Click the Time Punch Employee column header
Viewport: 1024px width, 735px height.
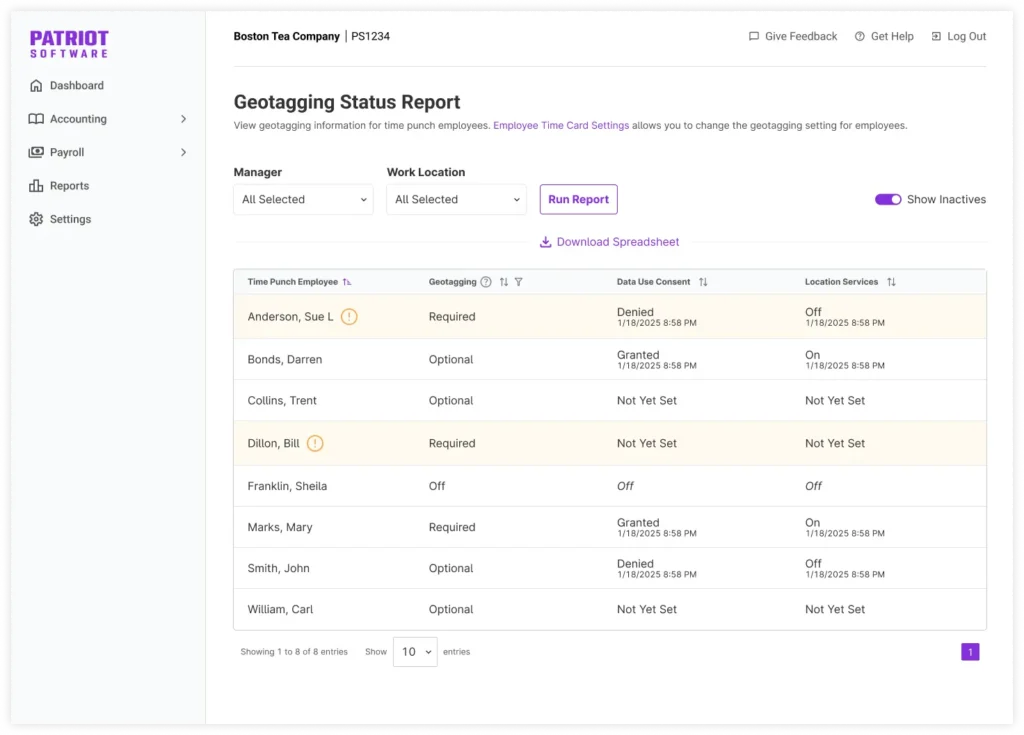(x=293, y=282)
